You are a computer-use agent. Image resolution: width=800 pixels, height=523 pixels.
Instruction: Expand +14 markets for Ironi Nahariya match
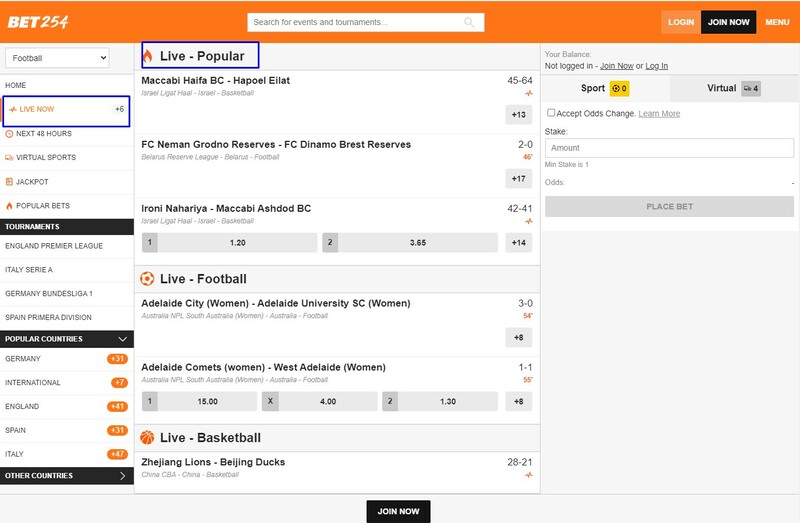(x=519, y=243)
